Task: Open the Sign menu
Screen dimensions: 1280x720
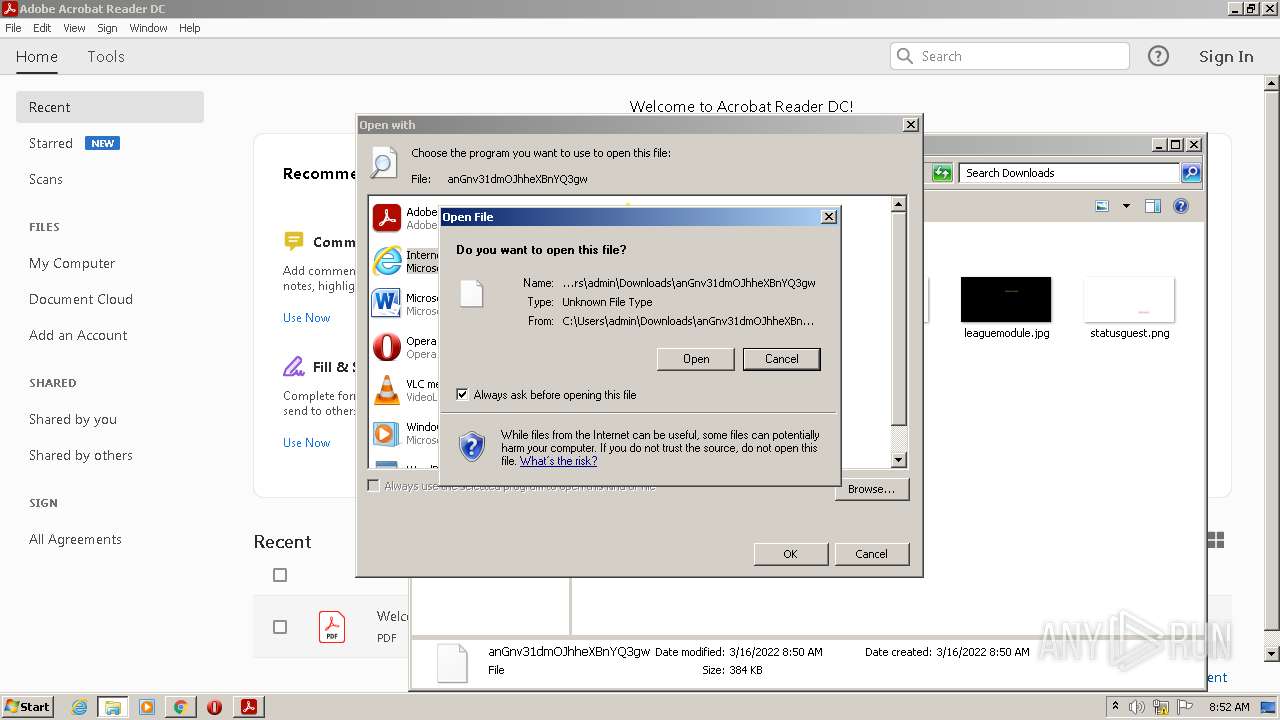Action: (x=107, y=28)
